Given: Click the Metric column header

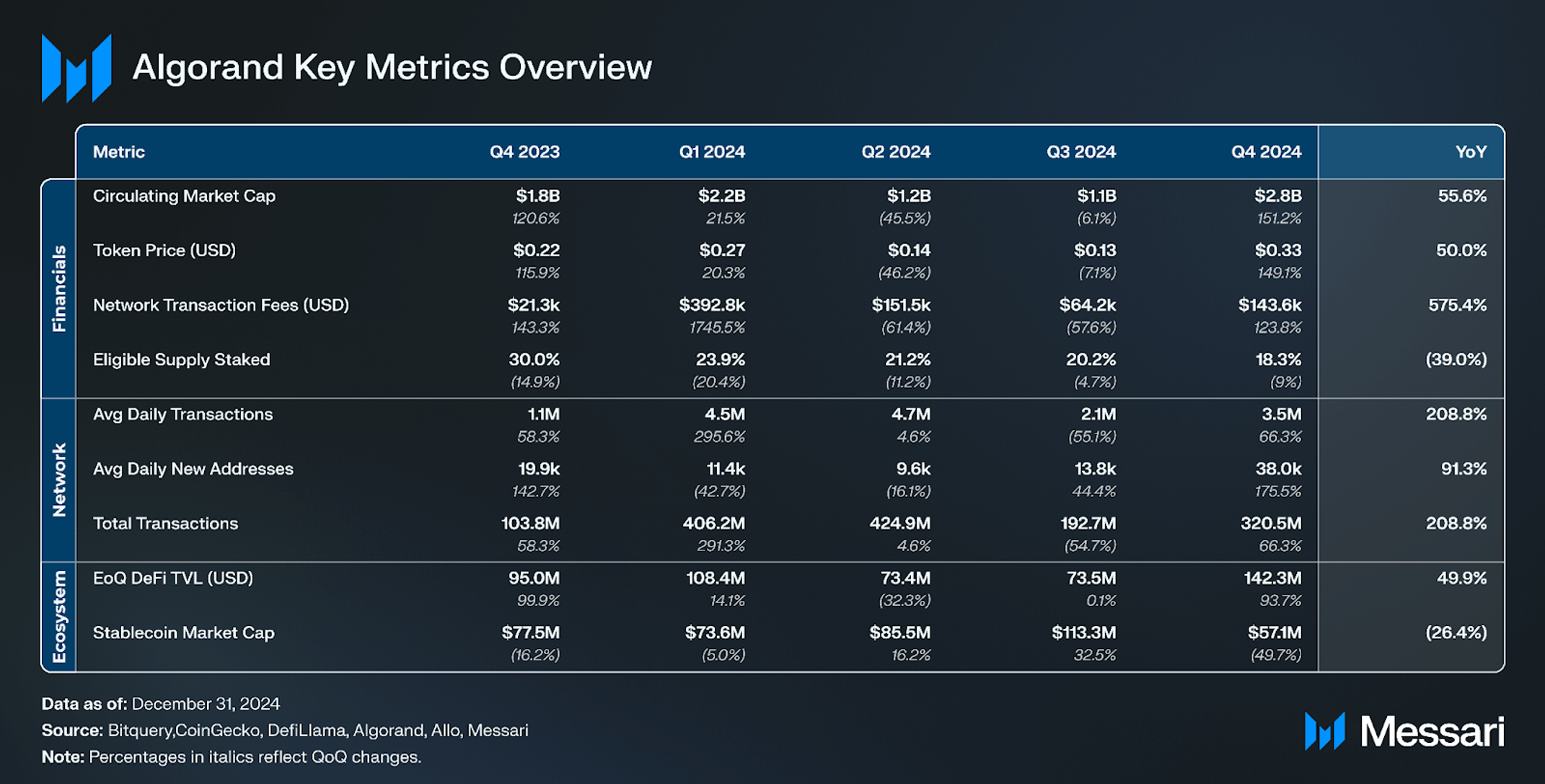Looking at the screenshot, I should click(x=119, y=152).
